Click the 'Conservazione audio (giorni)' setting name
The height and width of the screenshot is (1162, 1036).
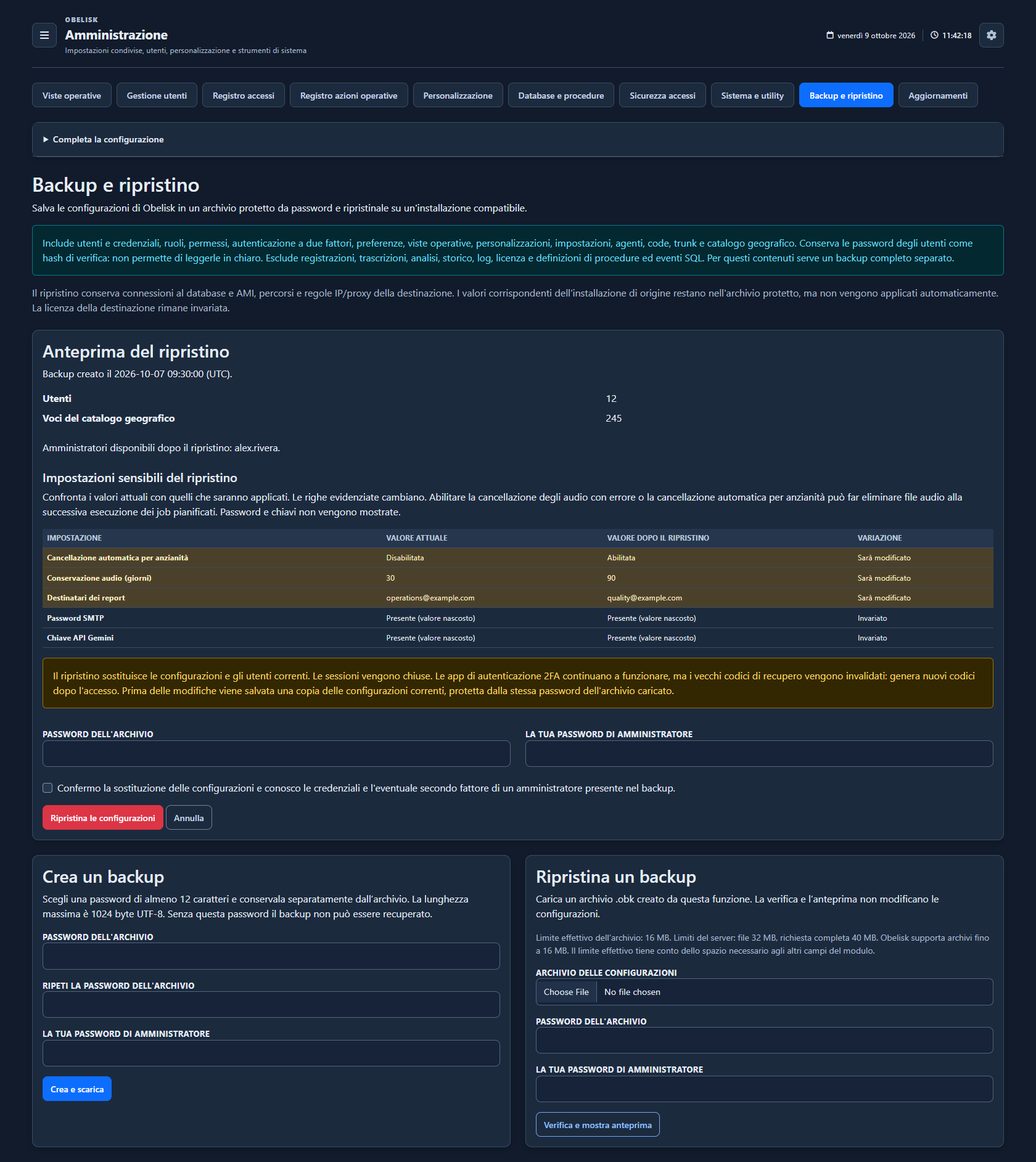click(99, 578)
